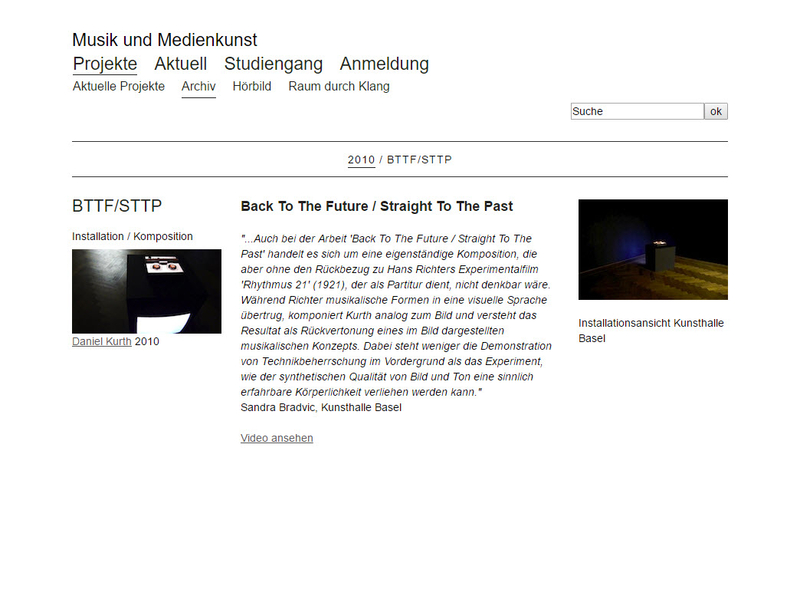The width and height of the screenshot is (800, 589).
Task: Enlarge the Kunsthalle Basel installation image
Action: (x=653, y=250)
